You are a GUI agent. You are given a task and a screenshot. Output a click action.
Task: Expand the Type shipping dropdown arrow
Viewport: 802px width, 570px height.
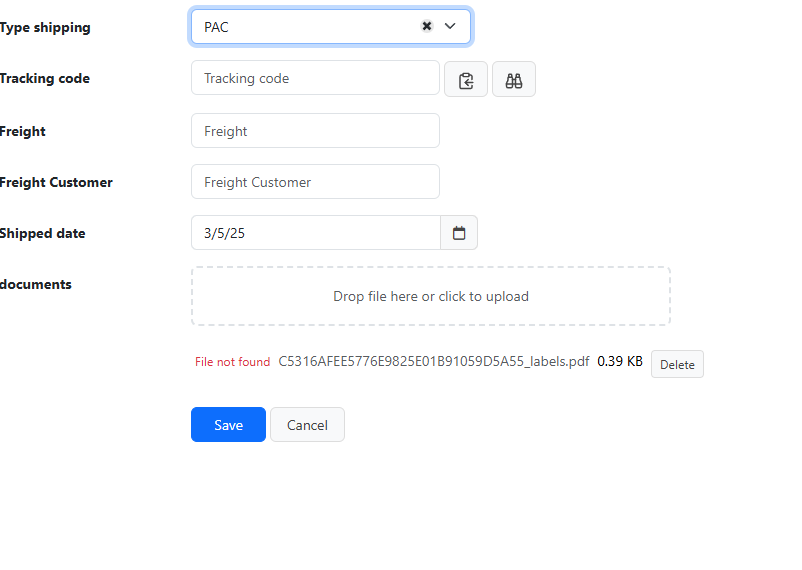coord(450,26)
